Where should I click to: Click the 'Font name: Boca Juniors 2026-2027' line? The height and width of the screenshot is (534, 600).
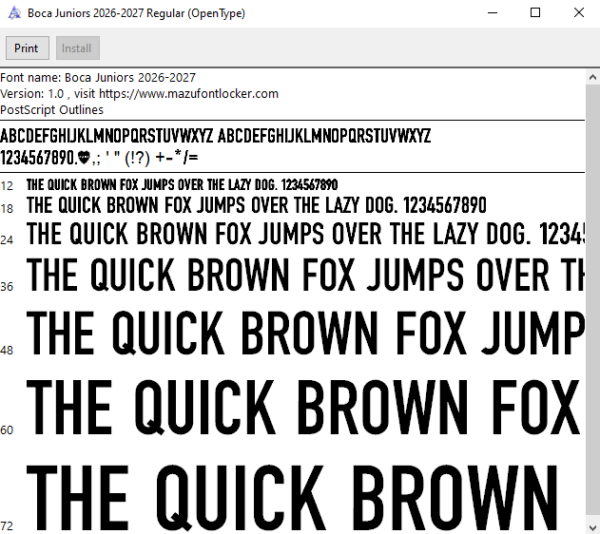[x=98, y=78]
